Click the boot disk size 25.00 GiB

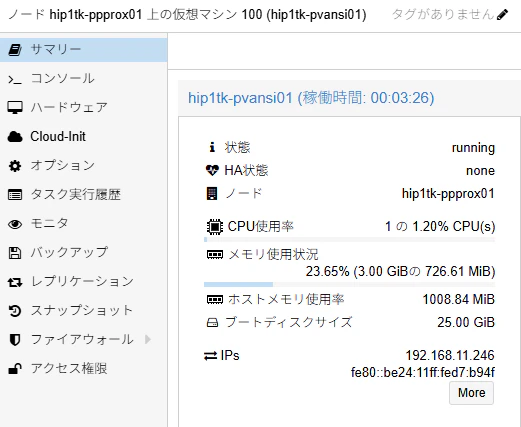466,322
